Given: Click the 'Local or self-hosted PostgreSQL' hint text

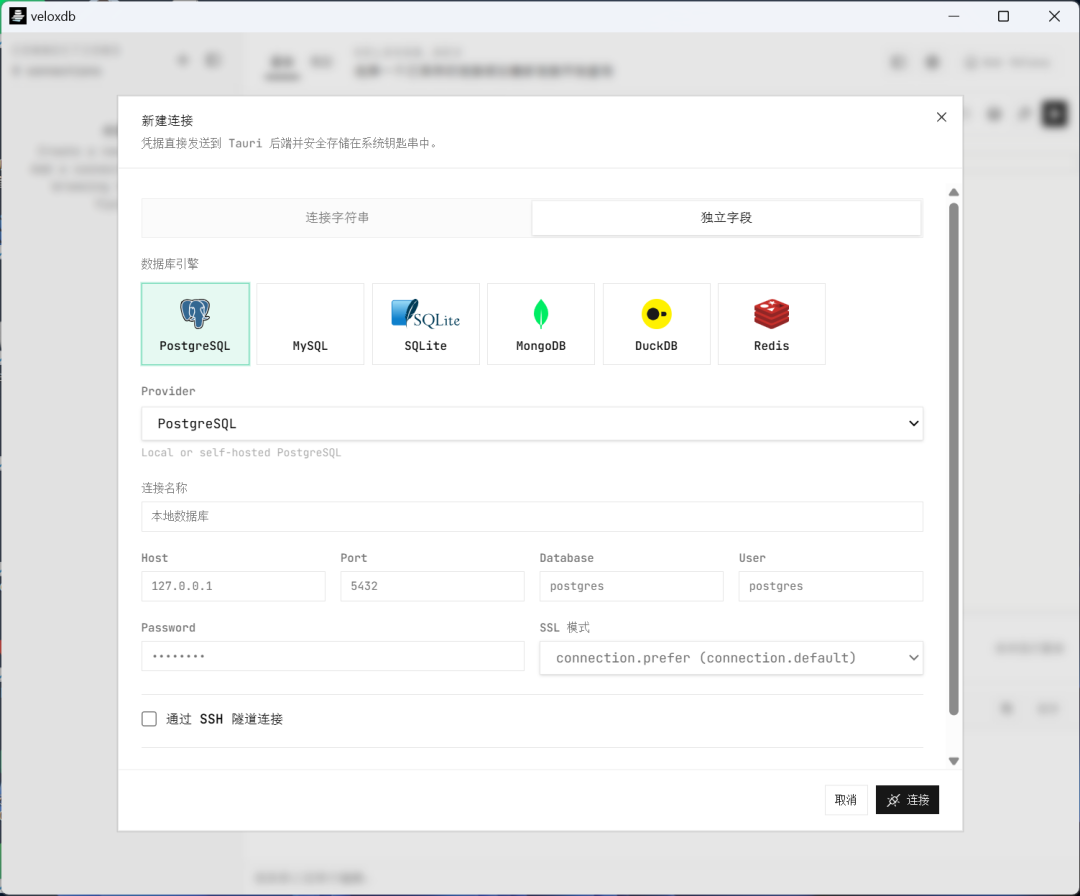Looking at the screenshot, I should (x=241, y=452).
